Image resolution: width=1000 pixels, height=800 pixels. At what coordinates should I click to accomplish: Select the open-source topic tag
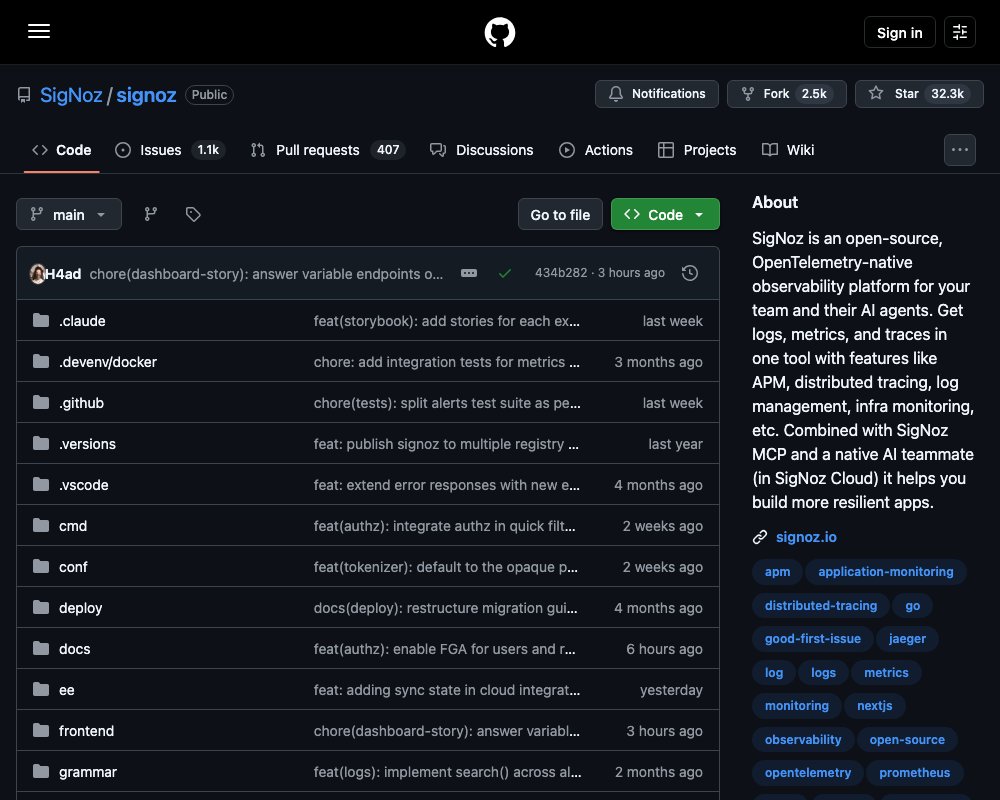(907, 739)
